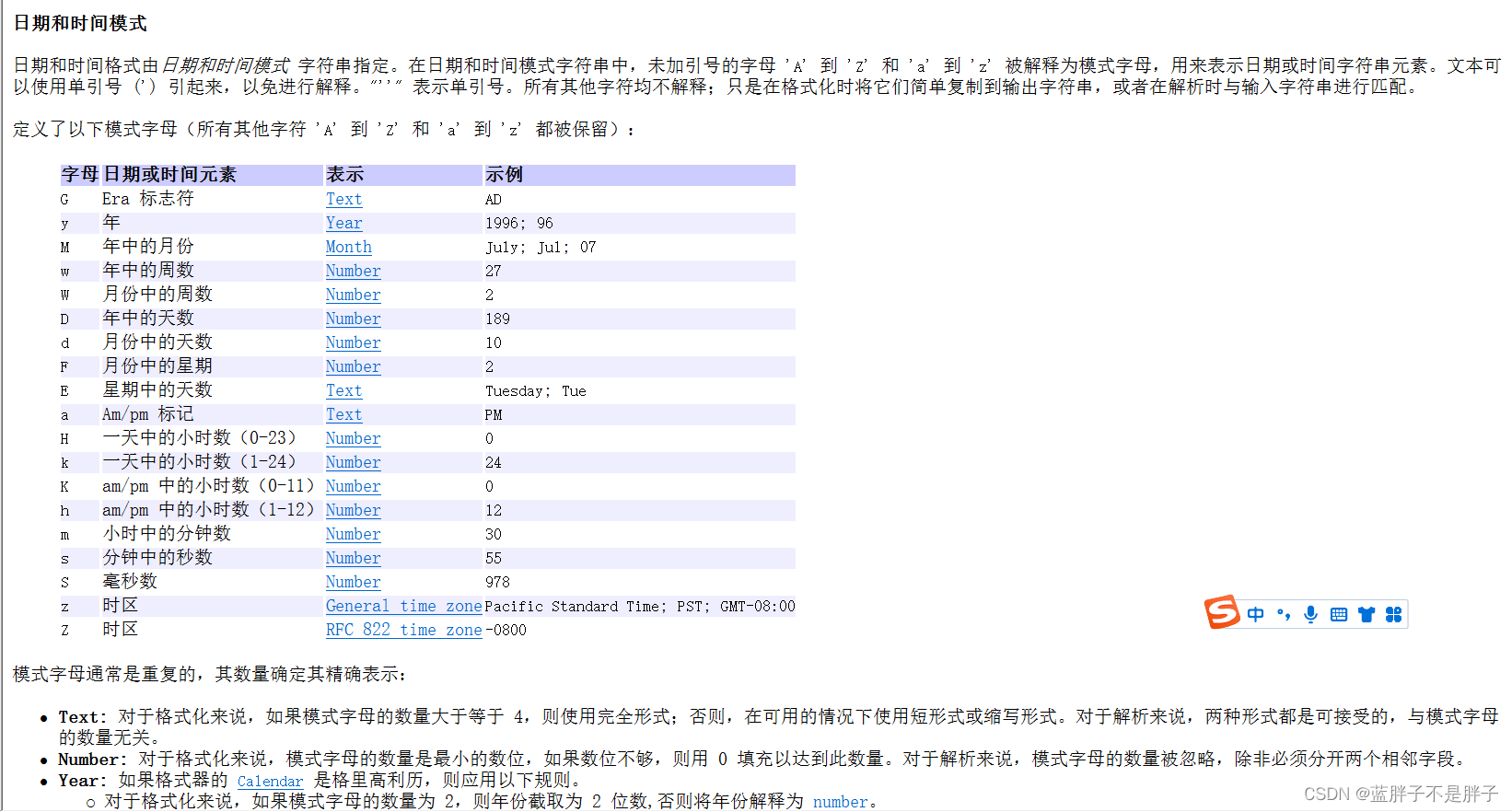Click the '毫秒数' cell
This screenshot has height=812, width=1512.
pyautogui.click(x=130, y=582)
